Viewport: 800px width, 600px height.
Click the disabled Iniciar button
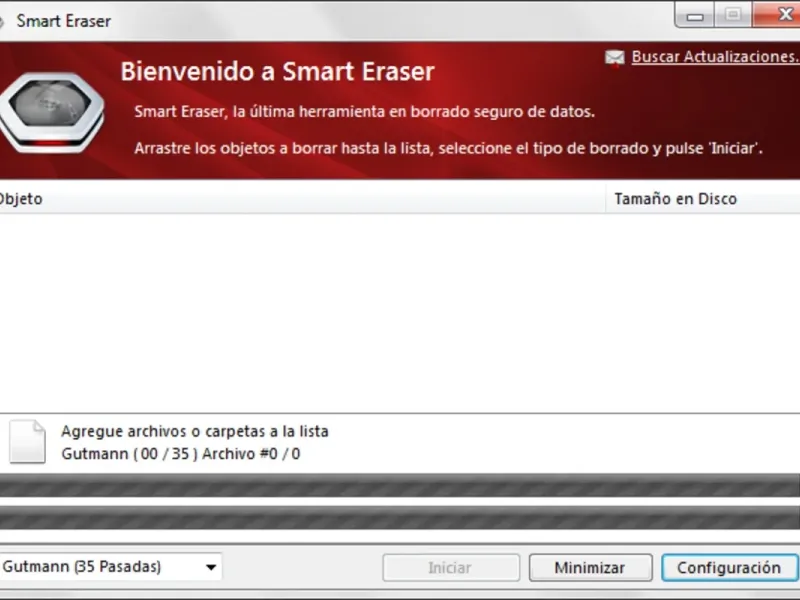click(x=451, y=567)
